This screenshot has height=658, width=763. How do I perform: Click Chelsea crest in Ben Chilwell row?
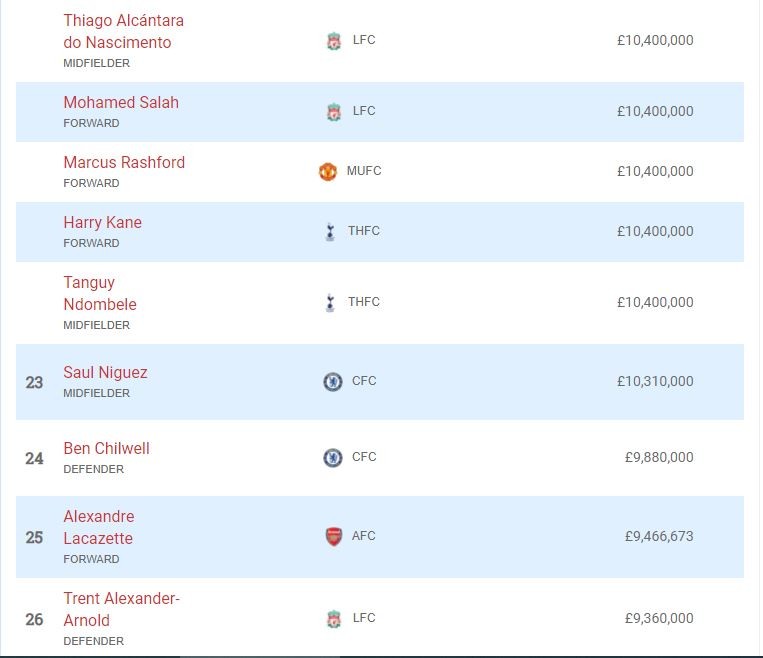coord(333,457)
